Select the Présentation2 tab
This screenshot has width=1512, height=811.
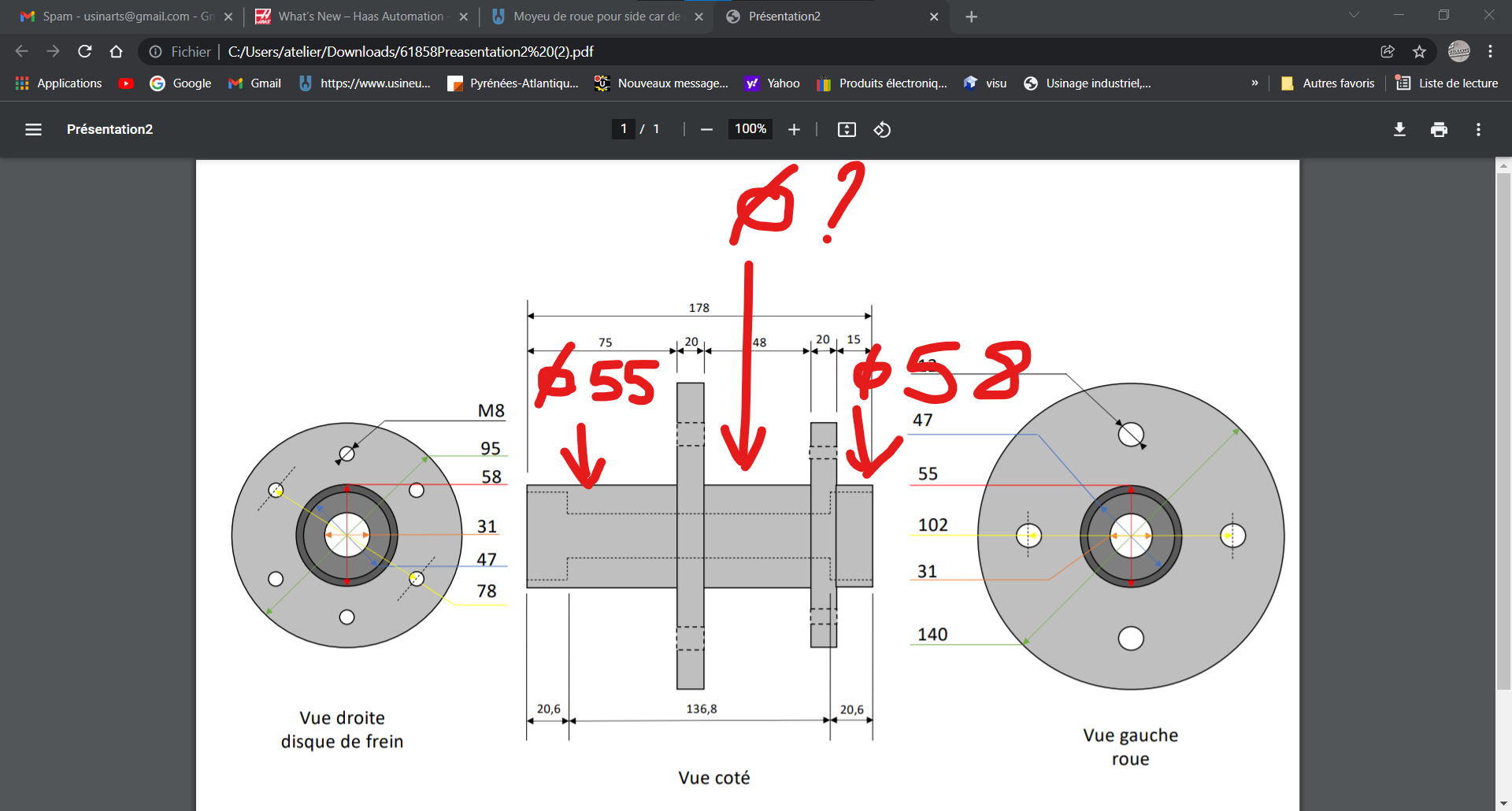(831, 17)
